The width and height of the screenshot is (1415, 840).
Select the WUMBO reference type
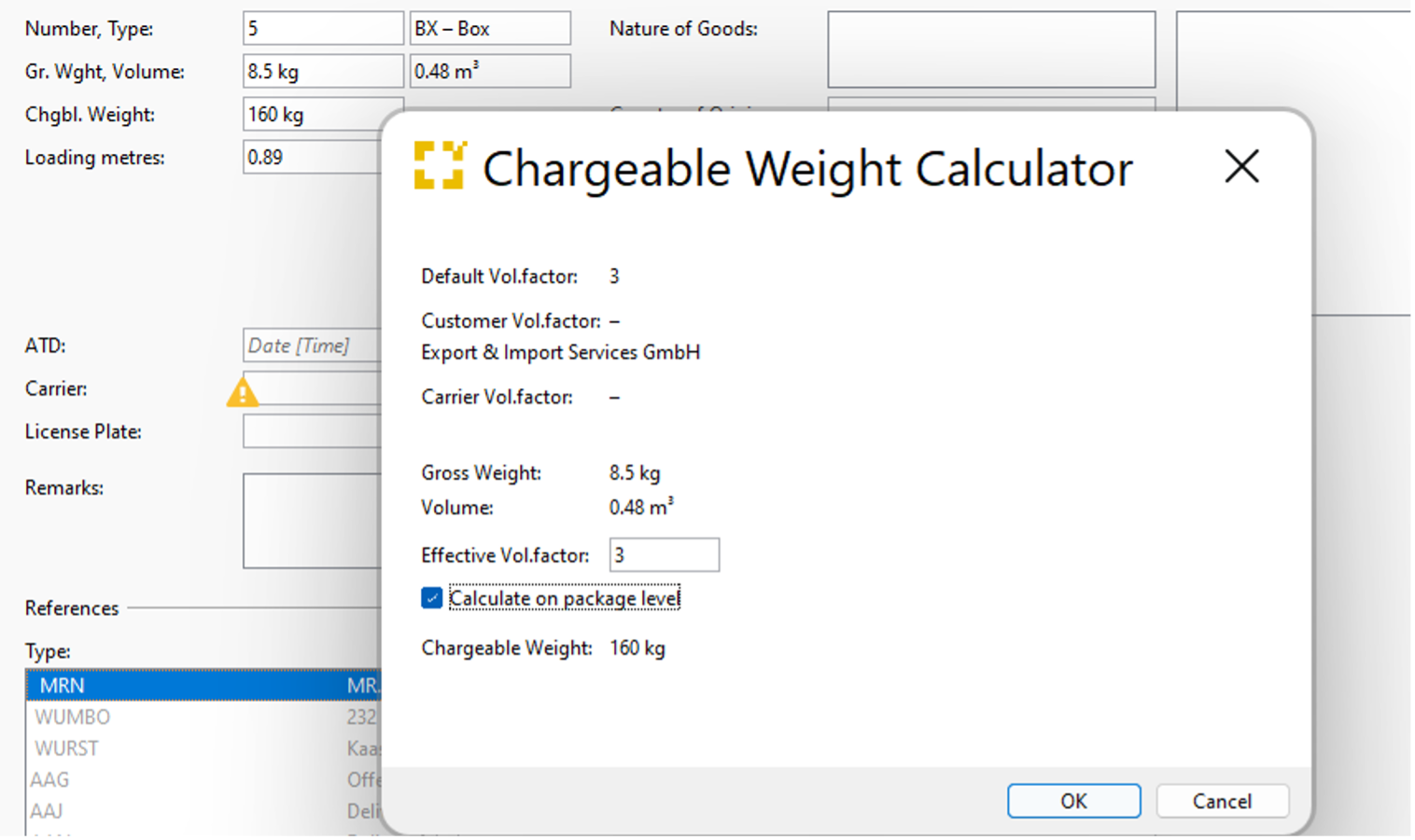[x=73, y=717]
